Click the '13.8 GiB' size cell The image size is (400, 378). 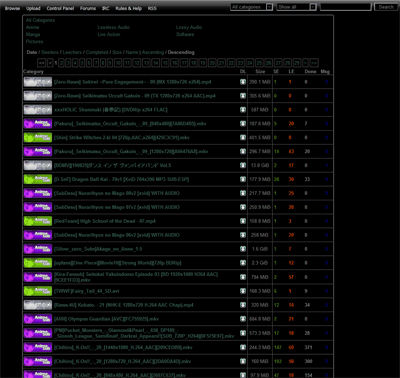click(x=260, y=165)
